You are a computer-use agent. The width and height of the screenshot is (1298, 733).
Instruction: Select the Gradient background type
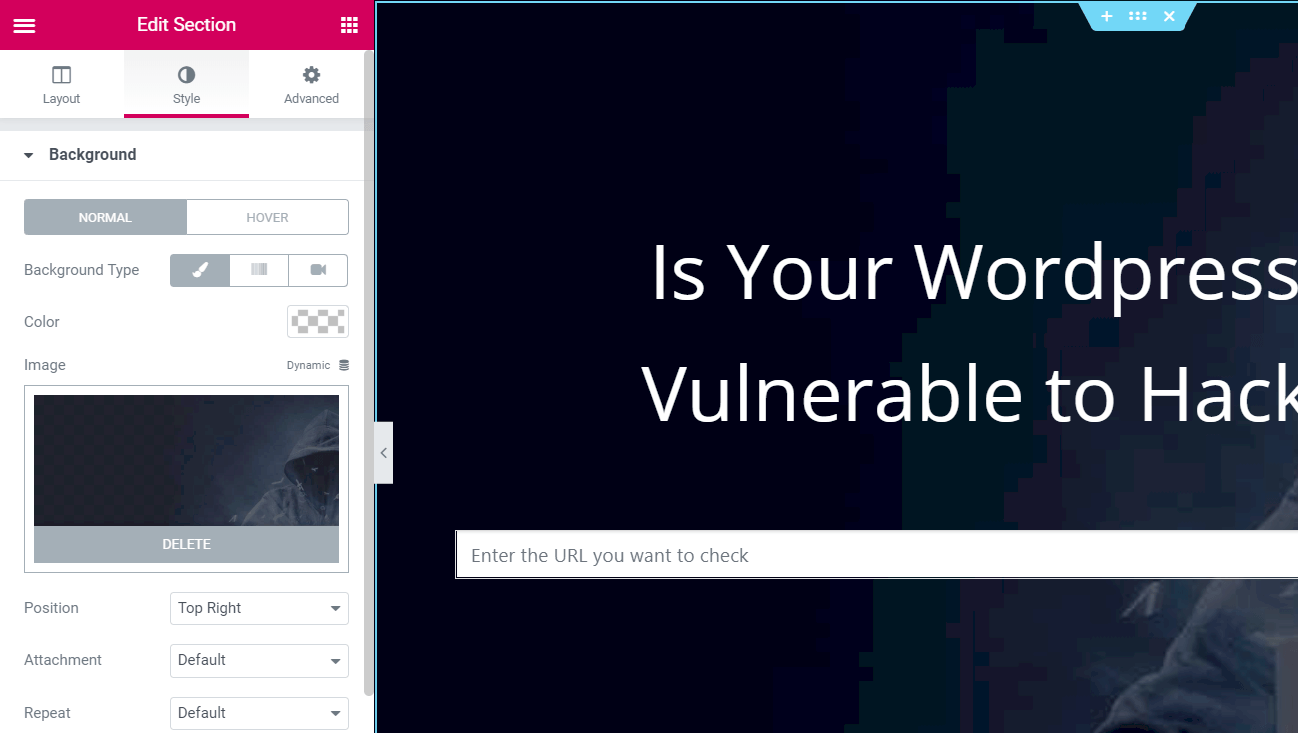[x=258, y=270]
